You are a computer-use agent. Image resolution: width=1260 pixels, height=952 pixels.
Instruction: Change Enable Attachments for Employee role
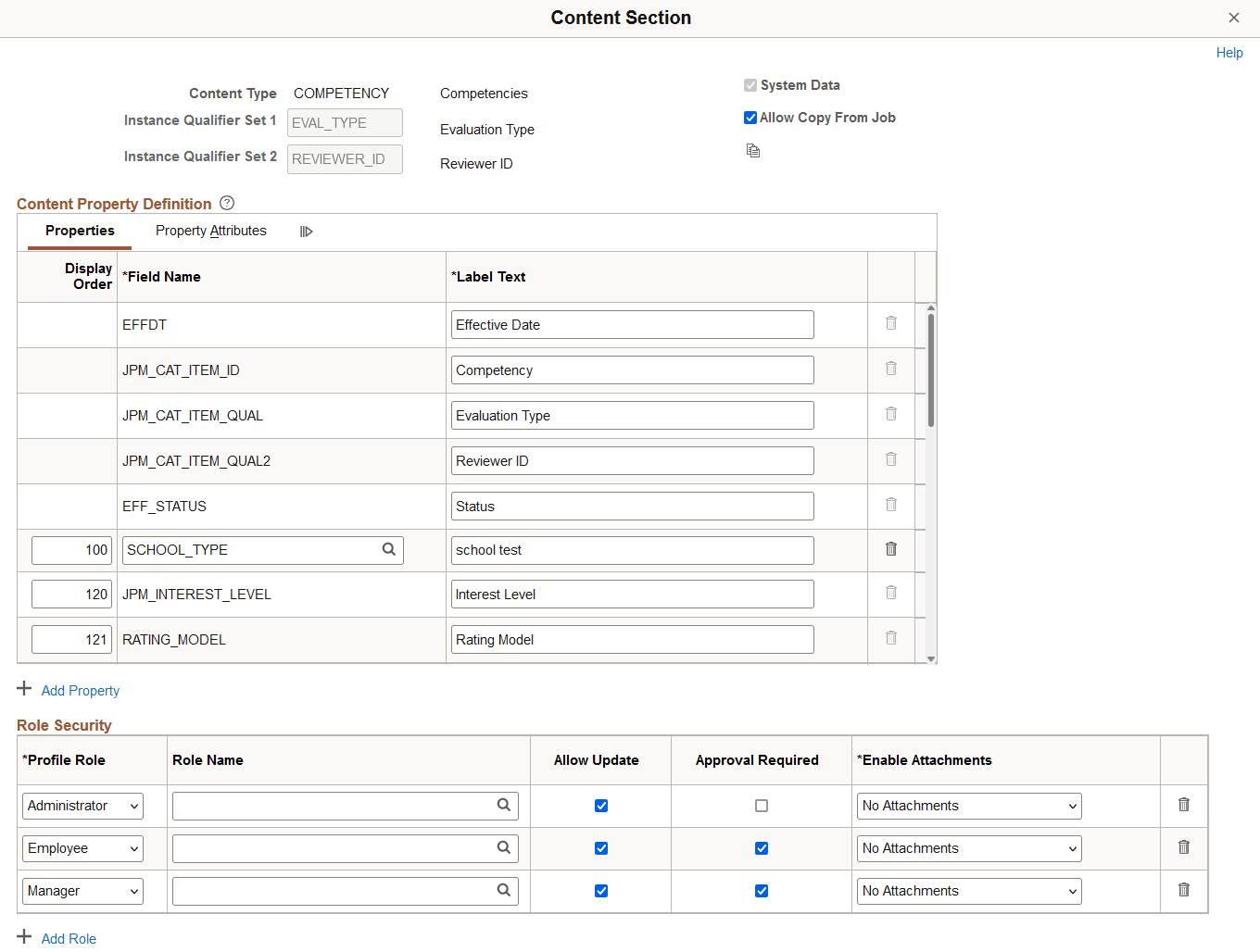pos(968,848)
